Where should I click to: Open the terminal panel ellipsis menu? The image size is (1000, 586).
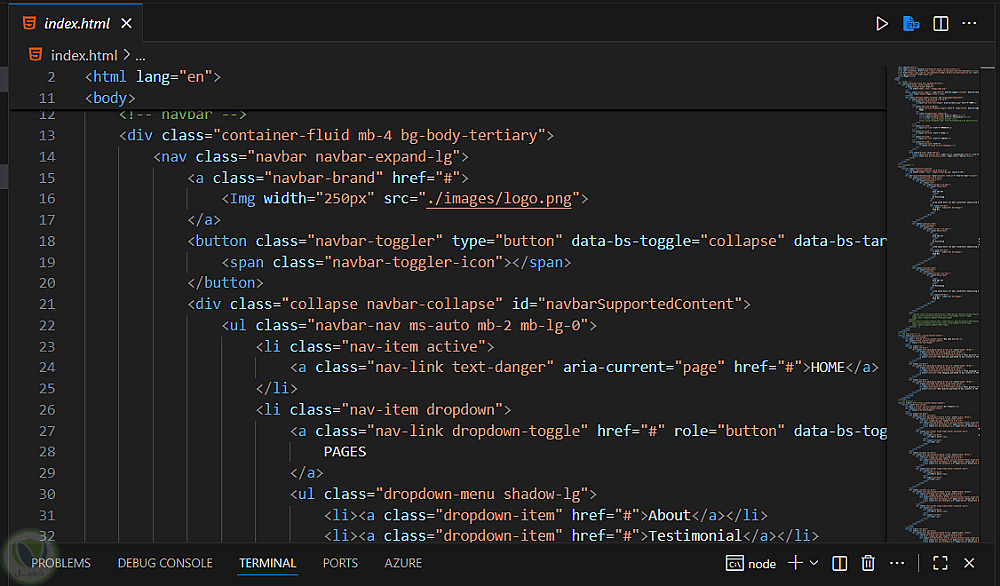click(x=897, y=563)
